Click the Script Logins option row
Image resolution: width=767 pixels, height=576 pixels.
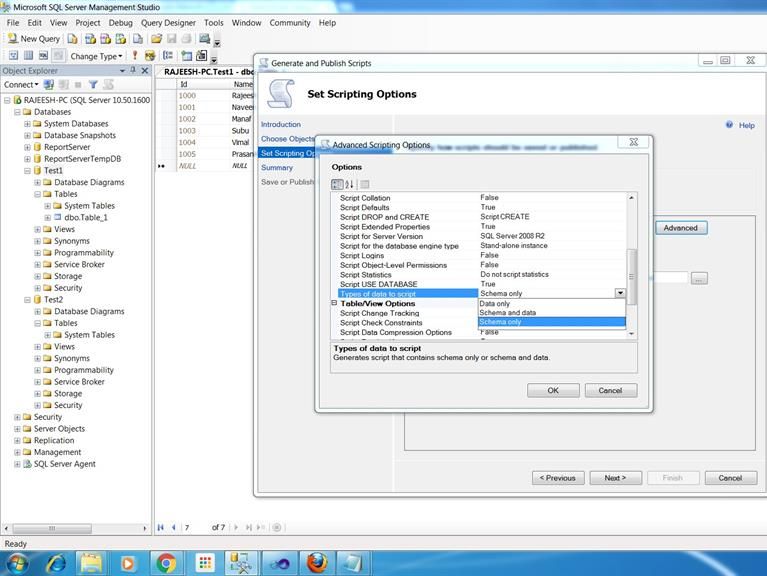click(482, 255)
